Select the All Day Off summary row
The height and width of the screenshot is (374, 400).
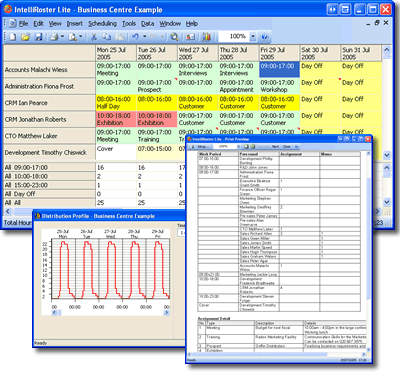(x=49, y=194)
